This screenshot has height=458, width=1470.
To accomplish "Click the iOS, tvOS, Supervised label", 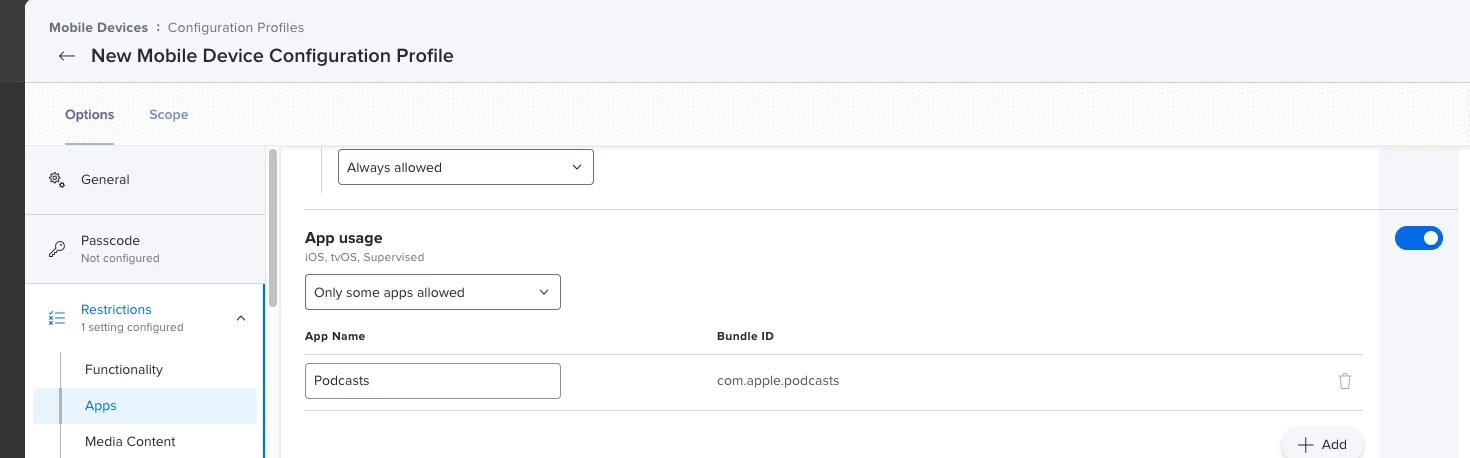I will [365, 257].
